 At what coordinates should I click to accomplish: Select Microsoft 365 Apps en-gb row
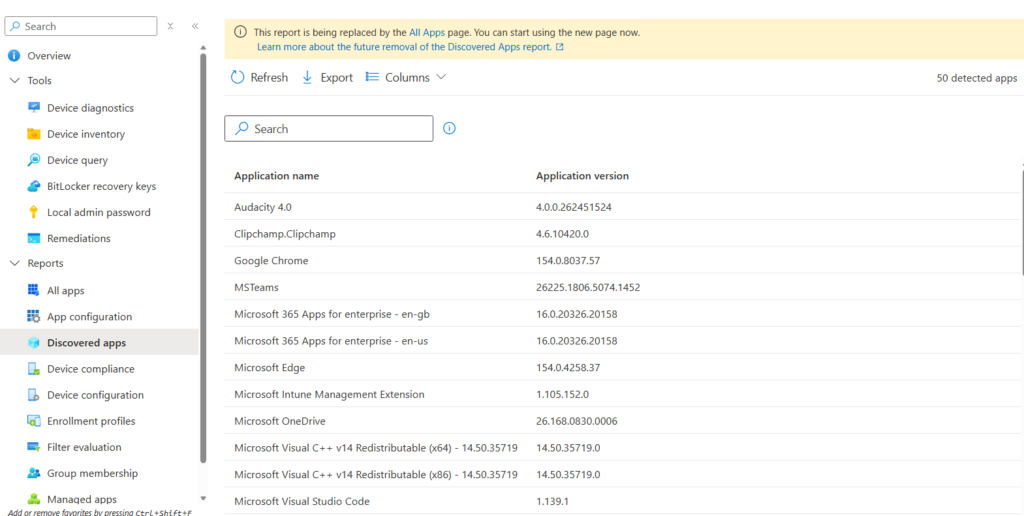click(x=624, y=314)
